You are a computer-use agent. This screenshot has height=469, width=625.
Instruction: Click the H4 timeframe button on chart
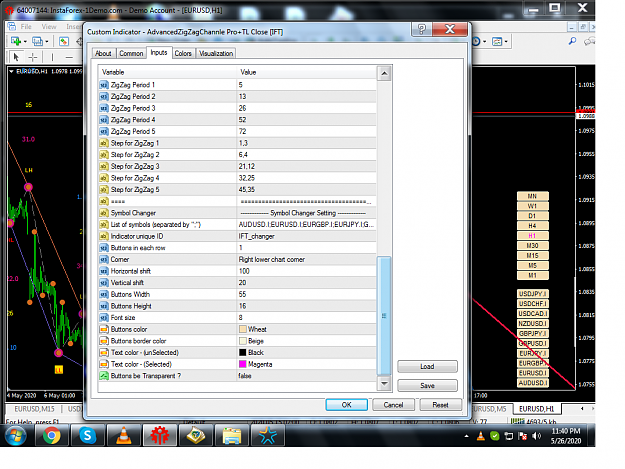[x=533, y=226]
